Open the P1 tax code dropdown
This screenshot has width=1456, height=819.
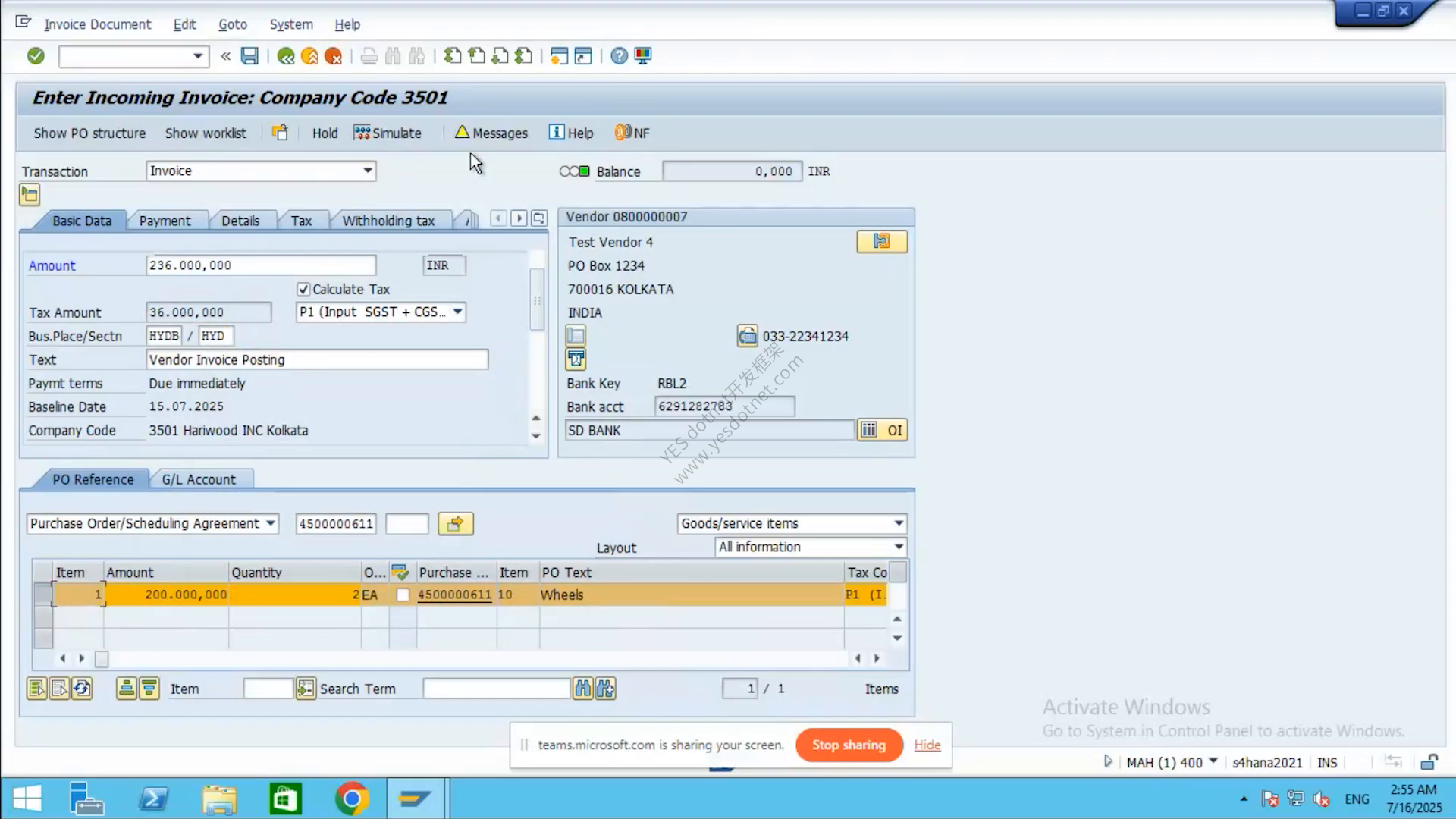(457, 312)
